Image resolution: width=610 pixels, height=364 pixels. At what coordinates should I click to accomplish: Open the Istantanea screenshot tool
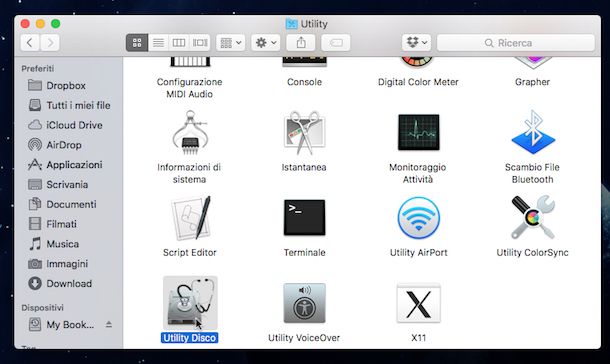(304, 133)
